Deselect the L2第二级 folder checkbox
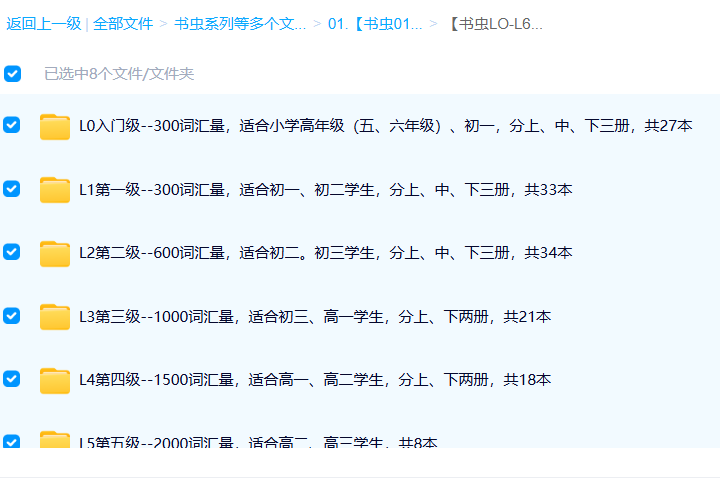720x480 pixels. 12,252
